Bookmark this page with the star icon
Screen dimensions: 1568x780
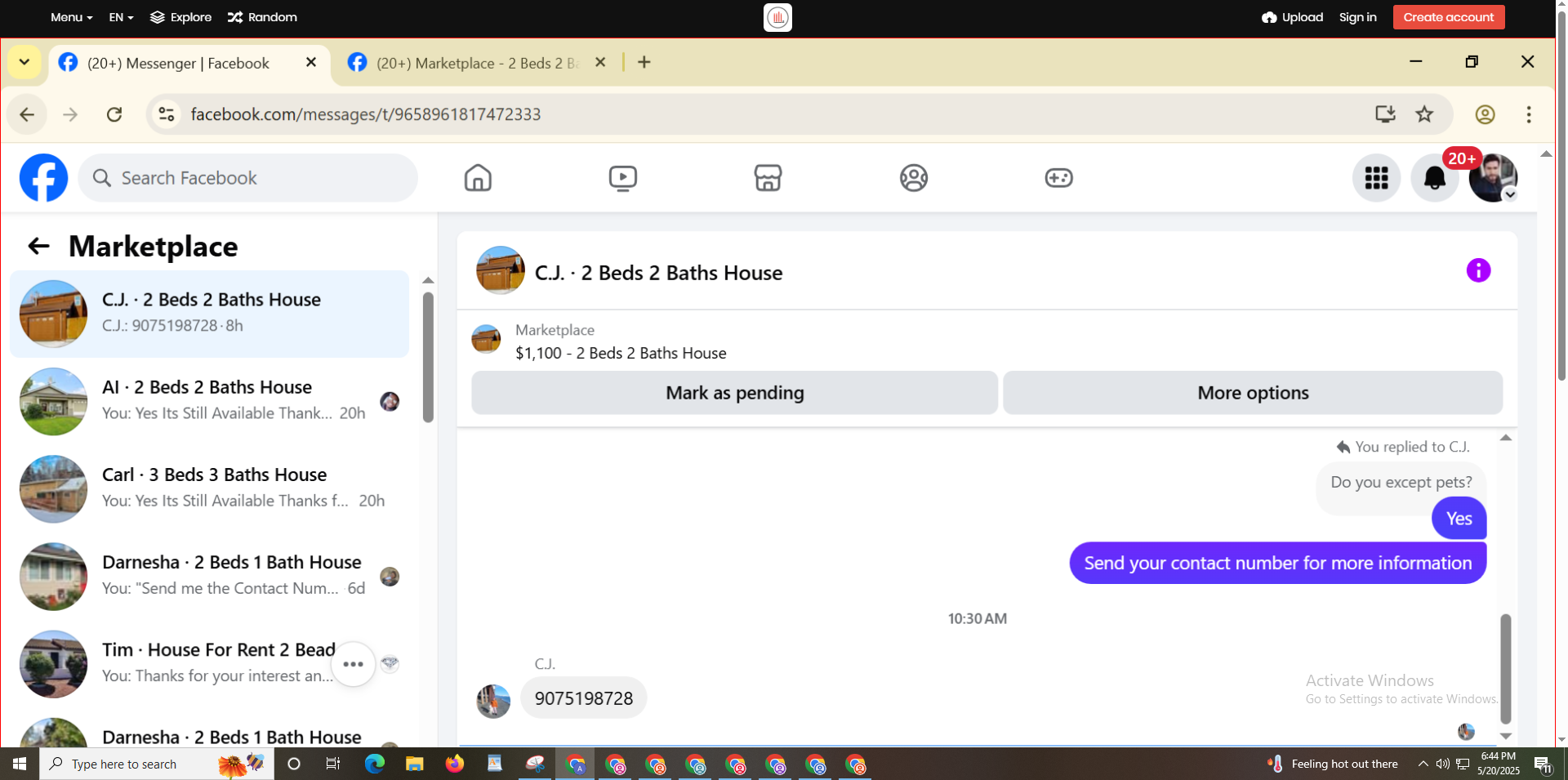(1424, 114)
